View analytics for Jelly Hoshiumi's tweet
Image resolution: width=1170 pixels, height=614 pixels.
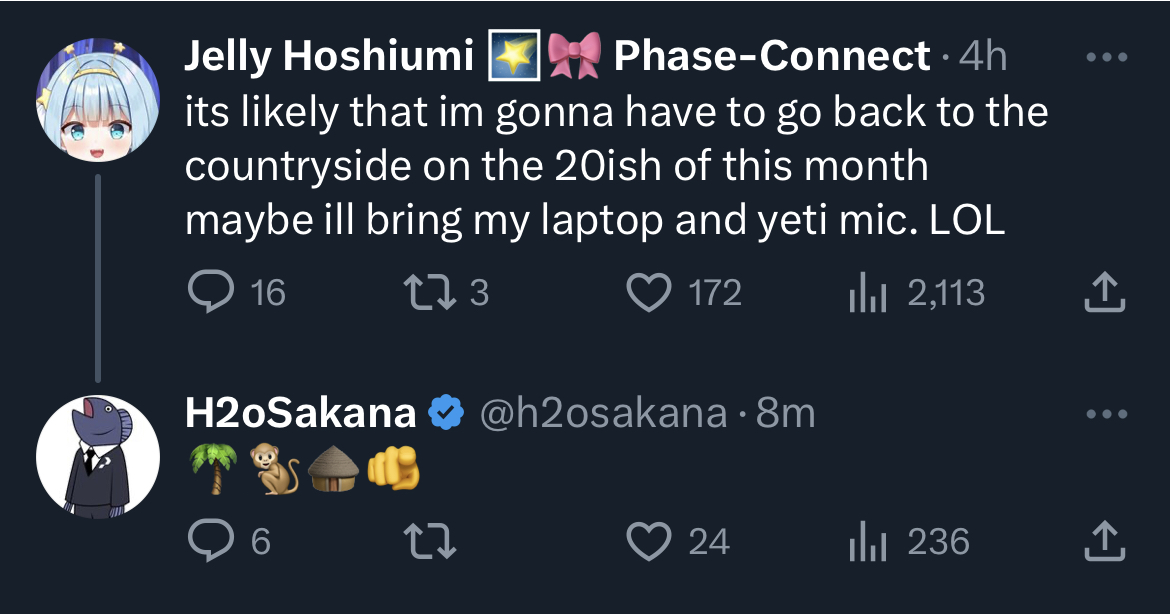[917, 292]
